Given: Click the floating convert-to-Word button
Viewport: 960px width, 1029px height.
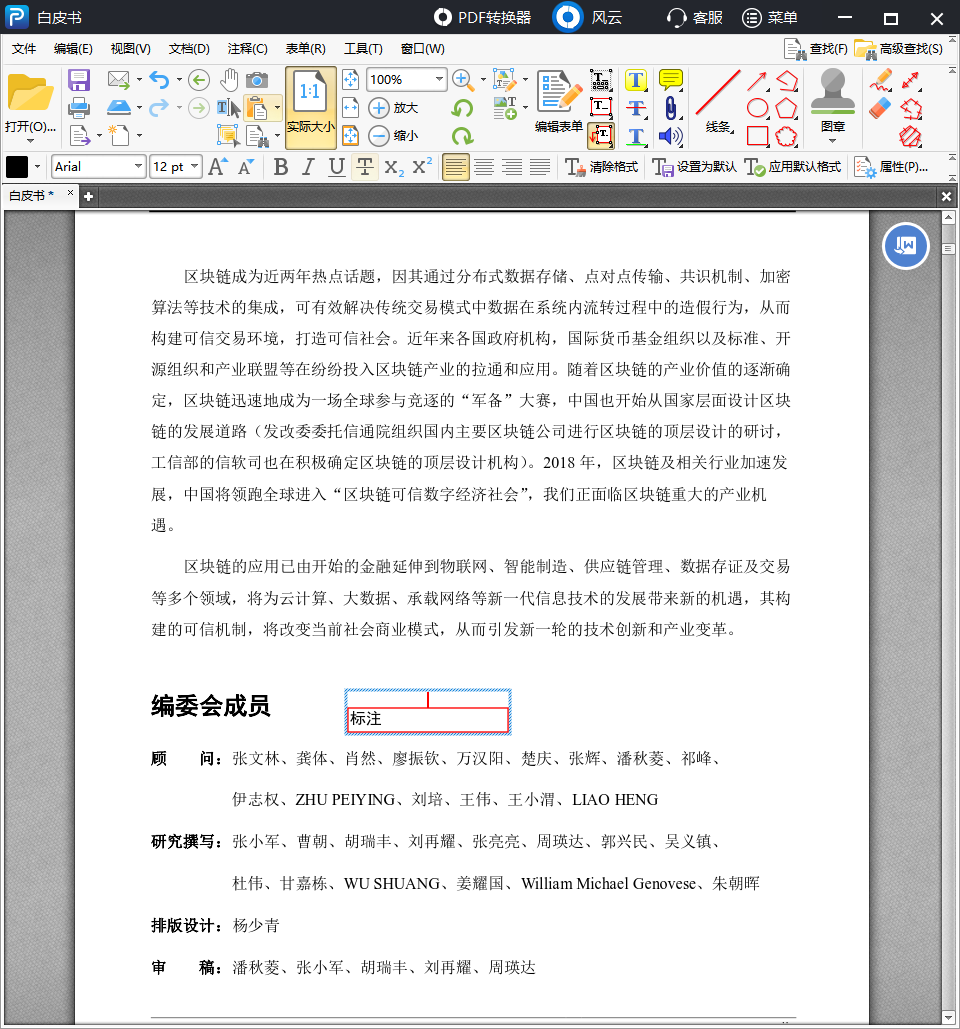Looking at the screenshot, I should coord(906,246).
